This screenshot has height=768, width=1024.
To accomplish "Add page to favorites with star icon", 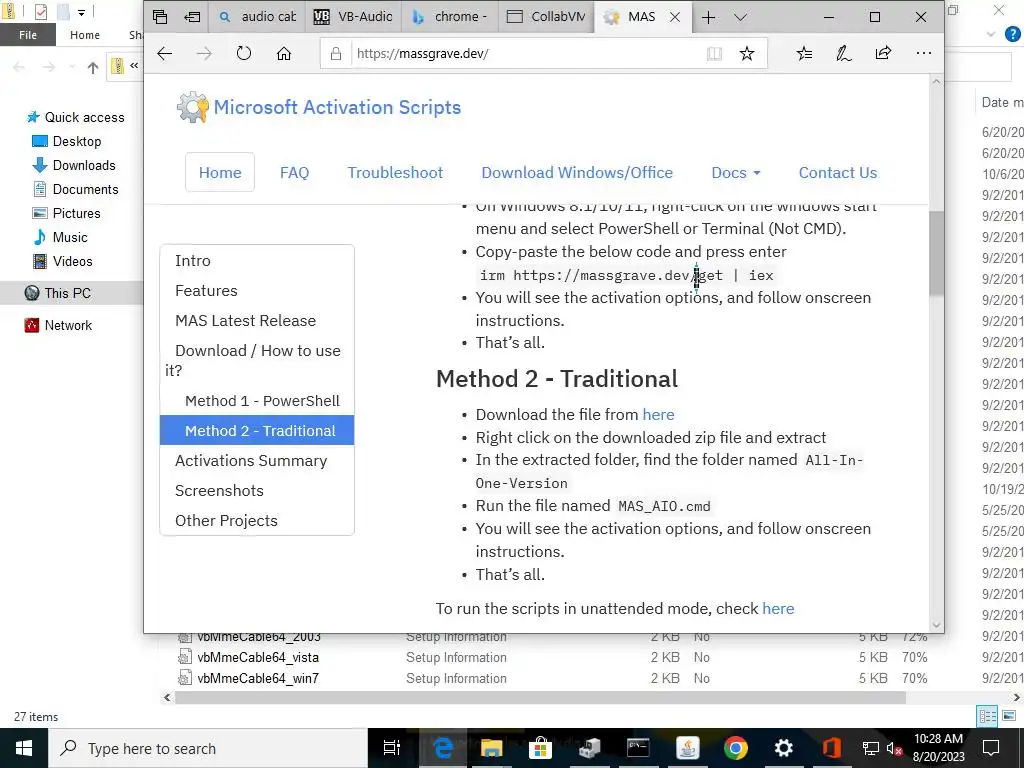I will (x=746, y=54).
